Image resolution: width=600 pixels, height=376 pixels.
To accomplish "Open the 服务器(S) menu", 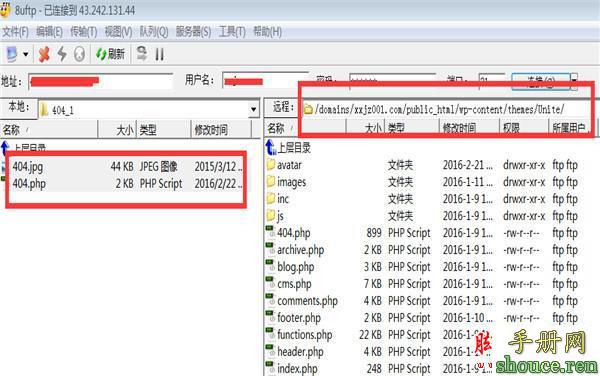I will 193,32.
